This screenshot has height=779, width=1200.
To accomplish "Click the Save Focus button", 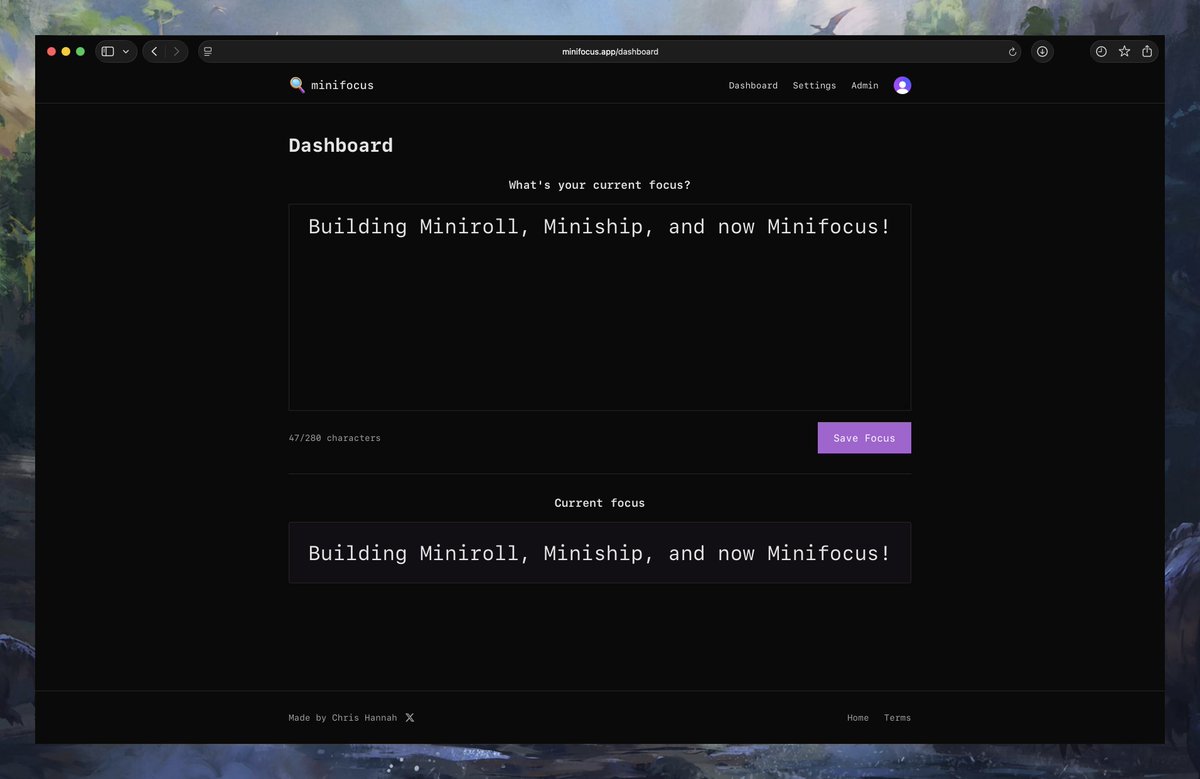I will (864, 438).
